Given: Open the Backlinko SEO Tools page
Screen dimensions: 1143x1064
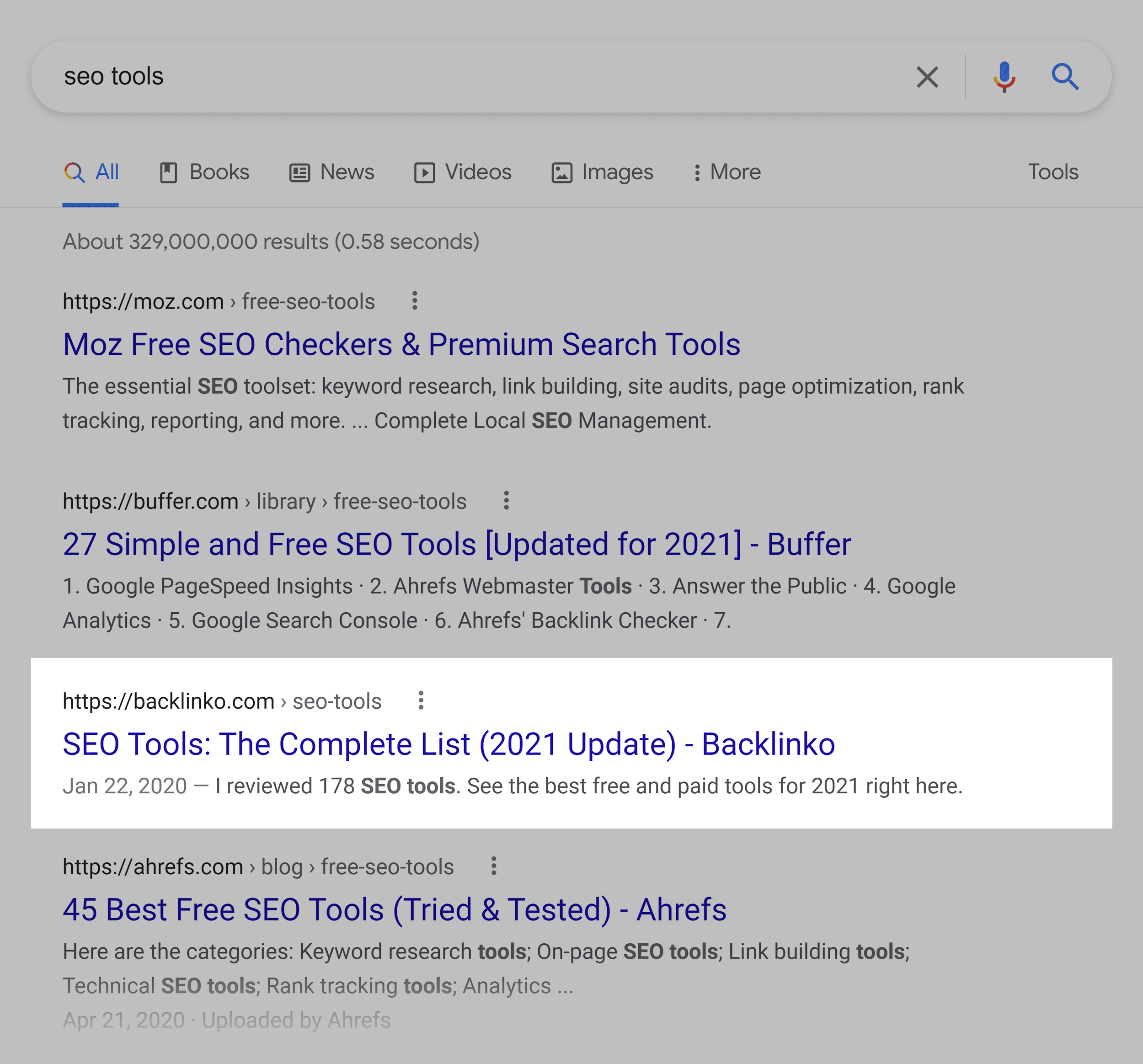Looking at the screenshot, I should coord(449,744).
